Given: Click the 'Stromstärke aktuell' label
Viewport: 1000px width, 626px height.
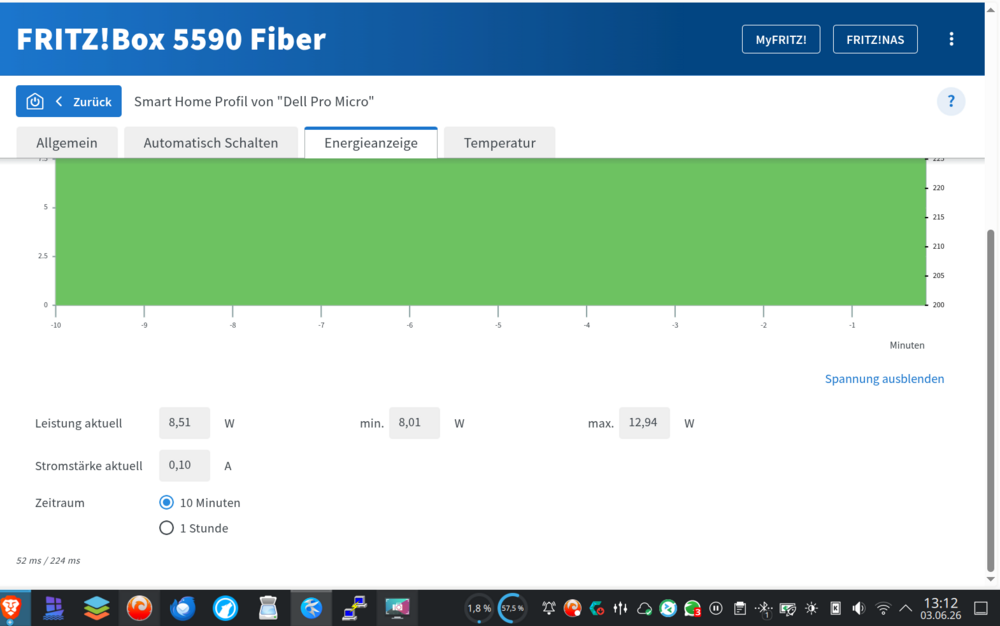Looking at the screenshot, I should pyautogui.click(x=89, y=466).
